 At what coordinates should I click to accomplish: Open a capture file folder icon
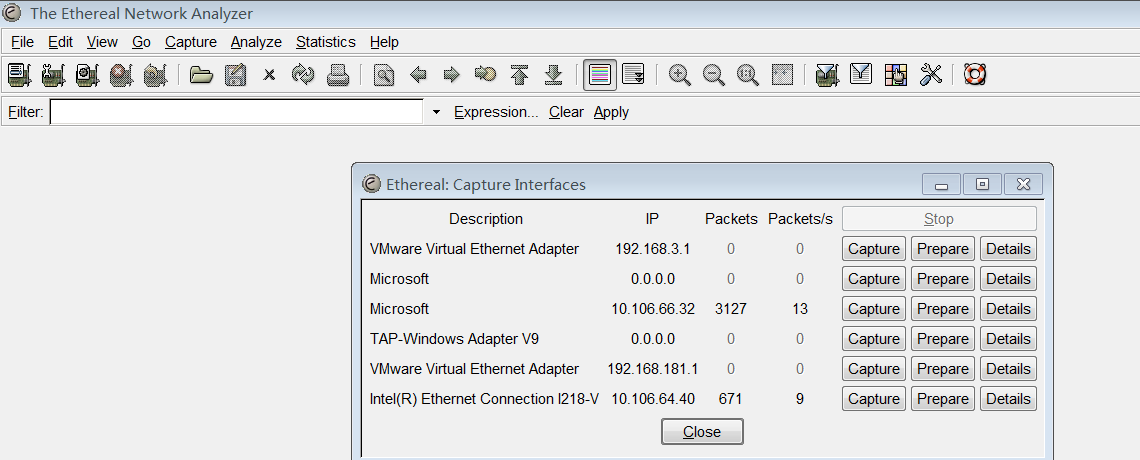pos(201,75)
